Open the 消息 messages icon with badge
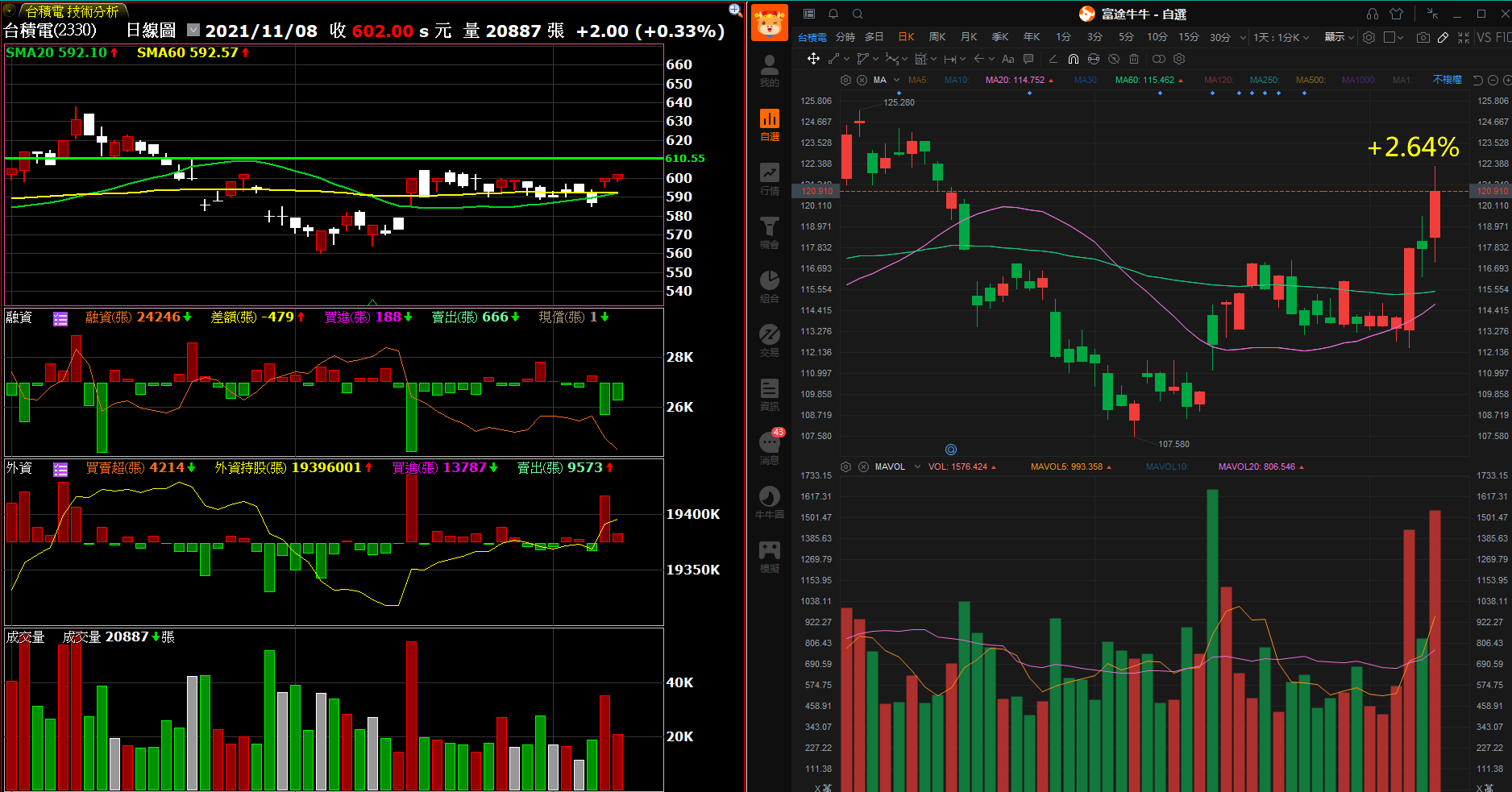This screenshot has width=1512, height=792. [771, 447]
